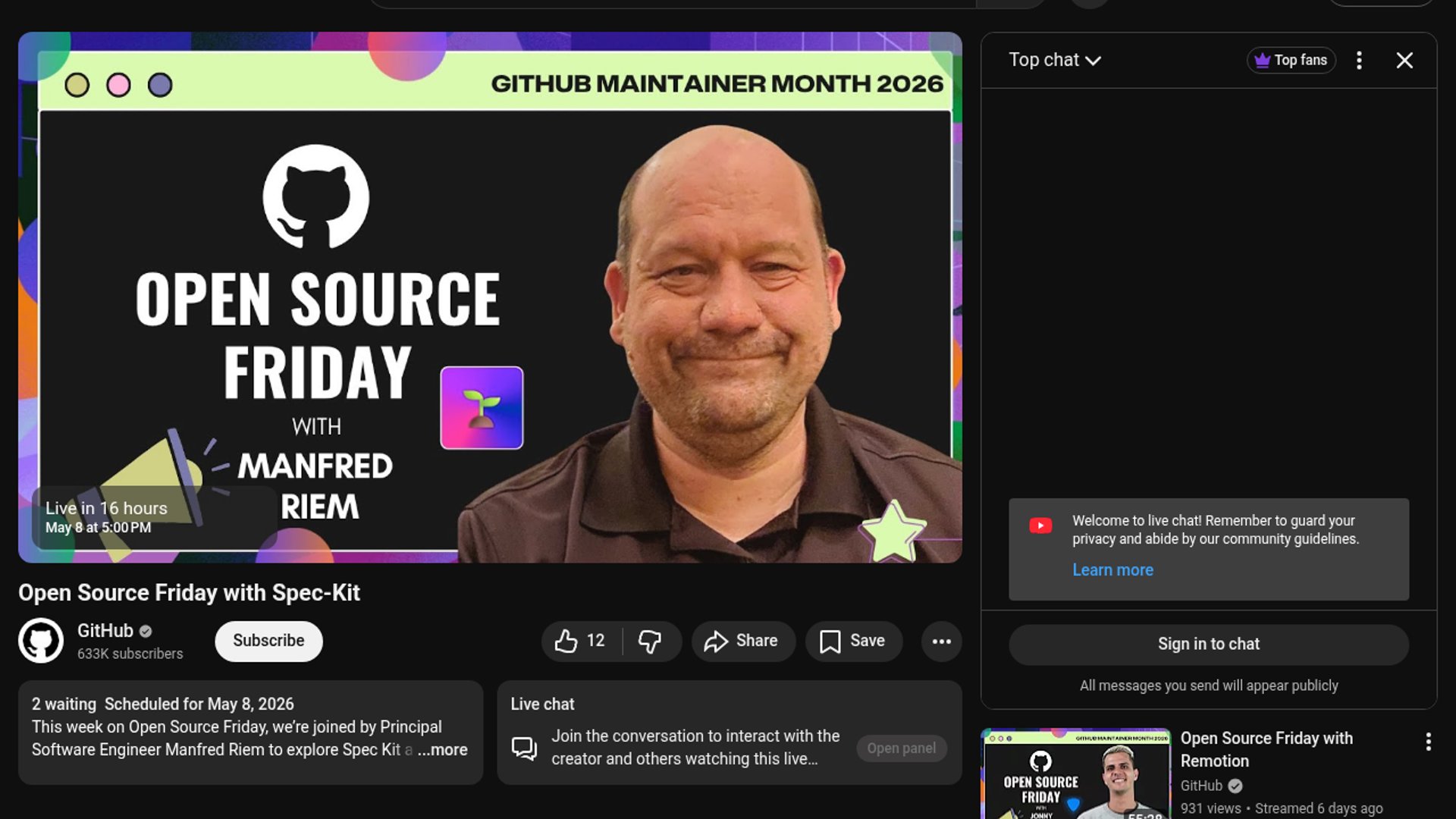Share the Open Source Friday video
Screen dimensions: 1456x819
[x=742, y=642]
